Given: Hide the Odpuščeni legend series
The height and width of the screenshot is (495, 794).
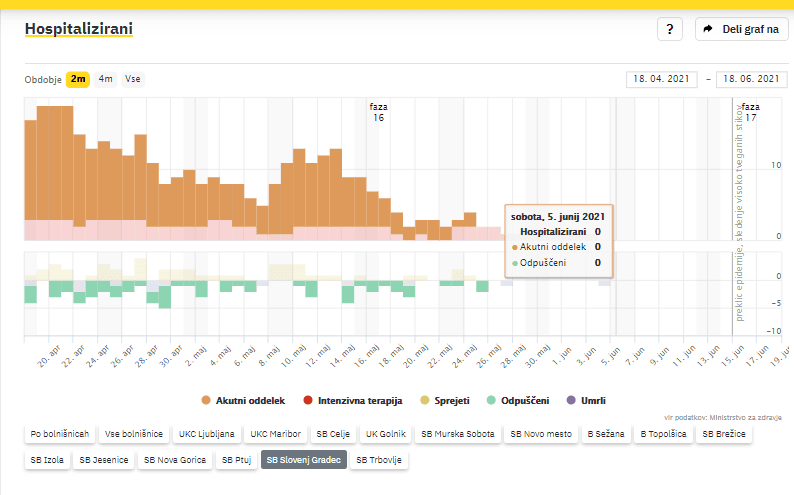Looking at the screenshot, I should coord(525,400).
